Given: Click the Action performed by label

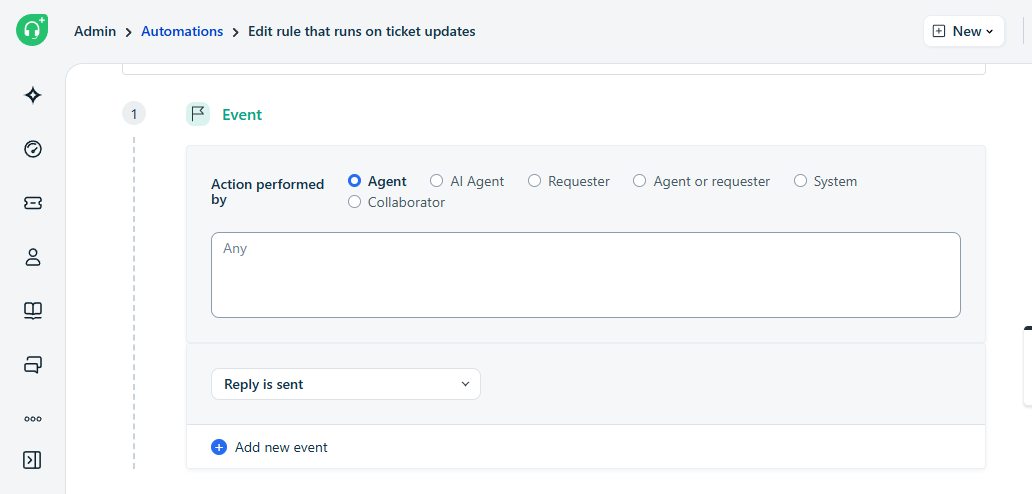Looking at the screenshot, I should pyautogui.click(x=268, y=191).
